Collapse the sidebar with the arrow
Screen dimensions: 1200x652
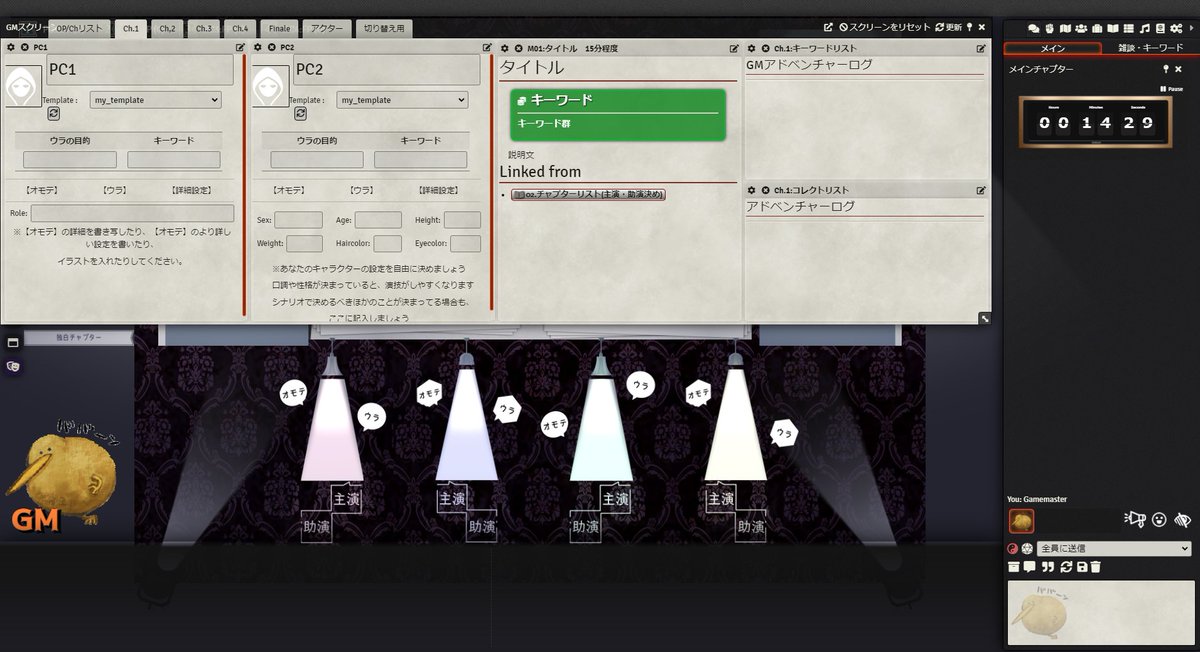click(x=1192, y=28)
